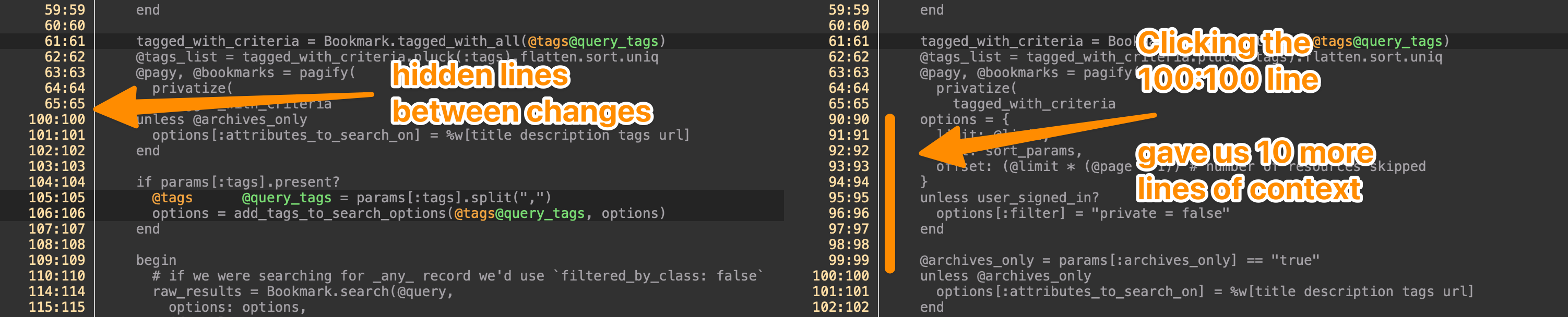
Task: Click line number 114:114 in left gutter
Action: coord(56,291)
